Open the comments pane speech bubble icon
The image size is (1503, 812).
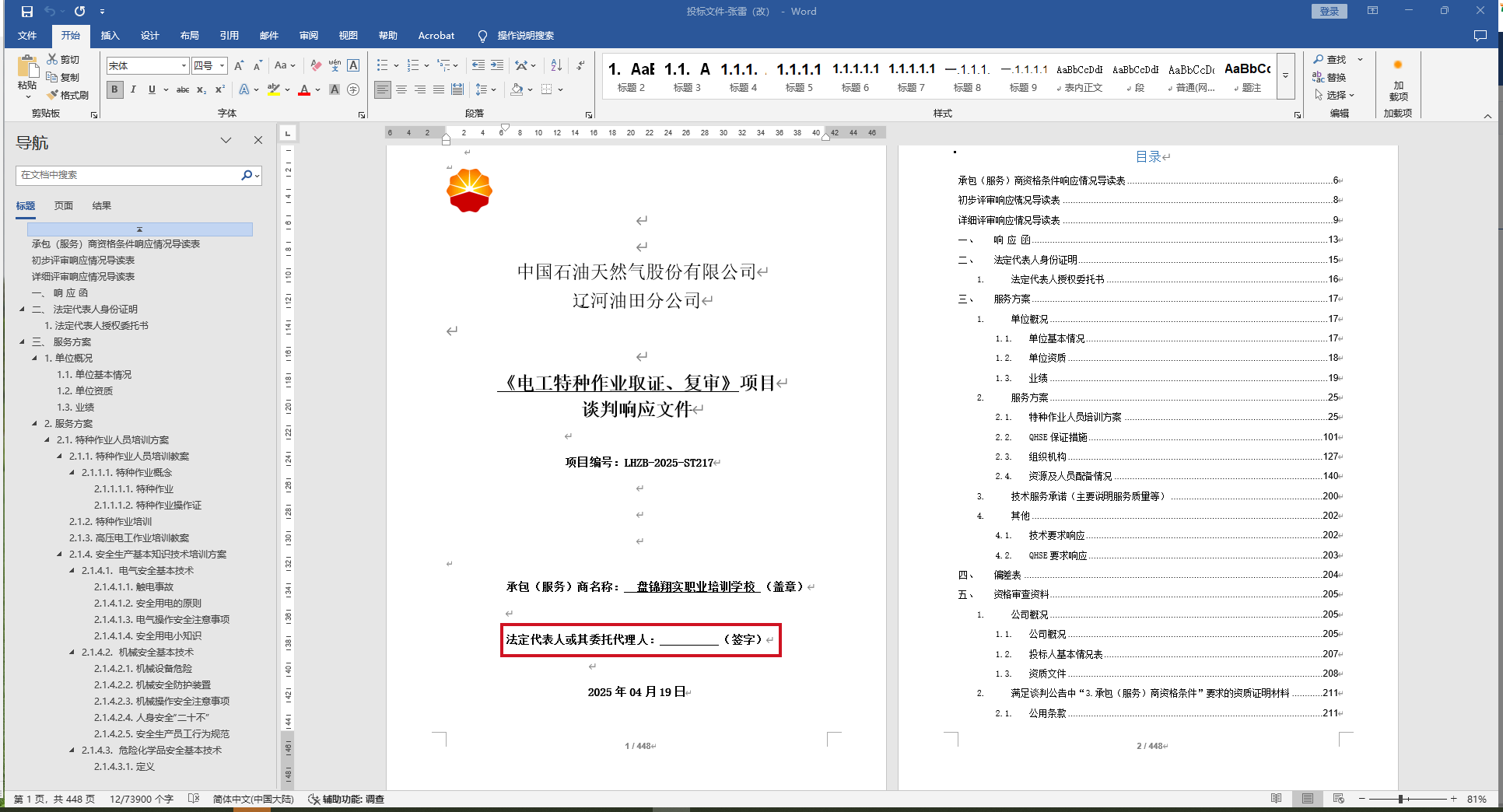[x=1480, y=36]
